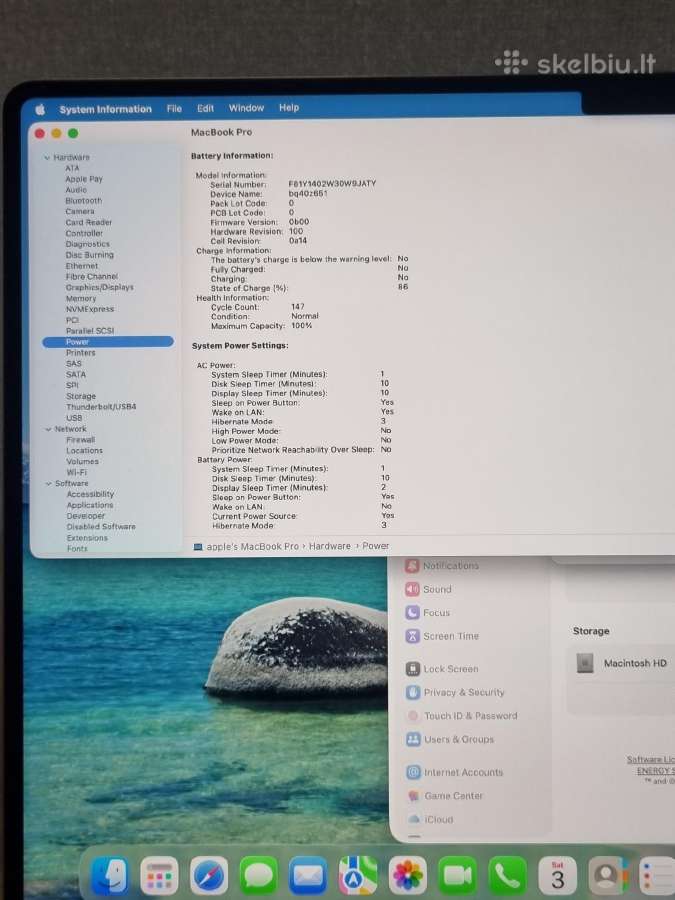Open the System Information menu
The width and height of the screenshot is (675, 900).
(106, 109)
